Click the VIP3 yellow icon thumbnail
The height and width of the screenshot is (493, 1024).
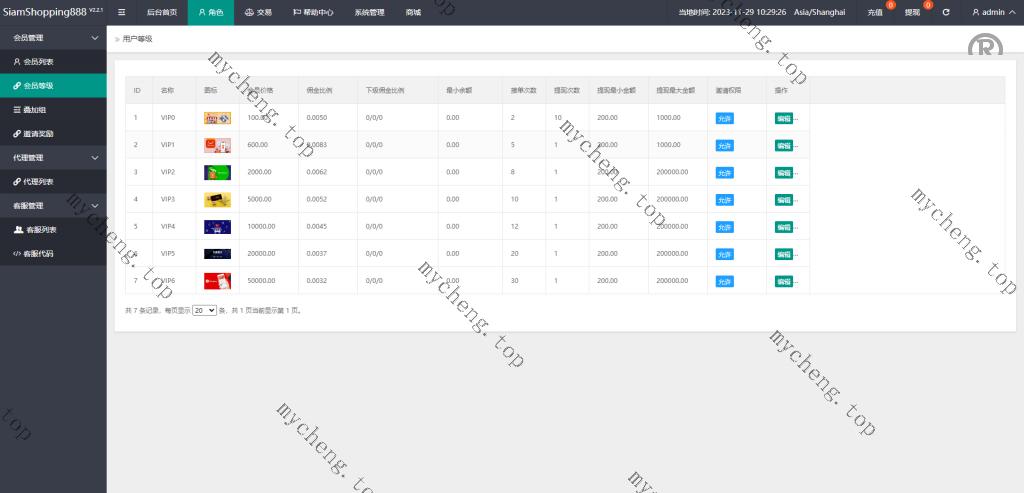tap(217, 199)
